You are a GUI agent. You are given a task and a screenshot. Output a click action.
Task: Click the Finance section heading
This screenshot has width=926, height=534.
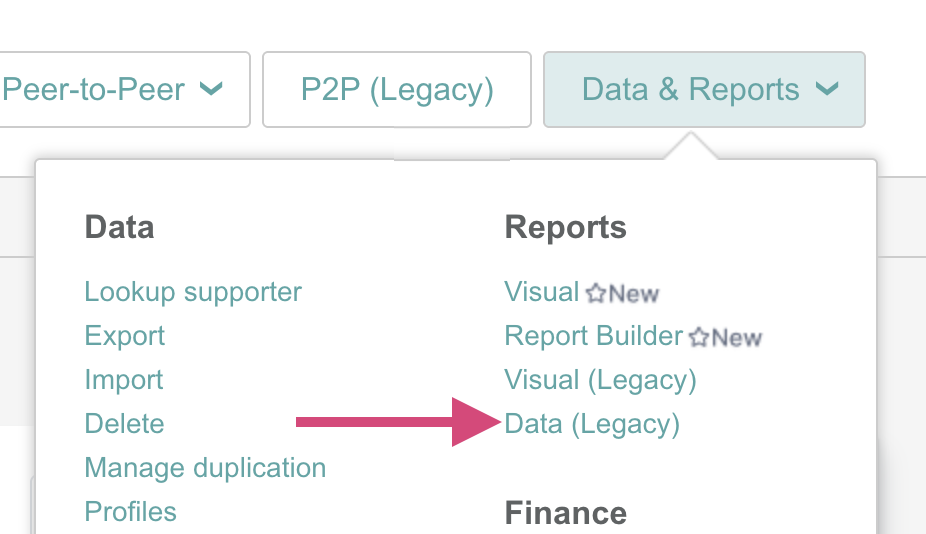565,513
